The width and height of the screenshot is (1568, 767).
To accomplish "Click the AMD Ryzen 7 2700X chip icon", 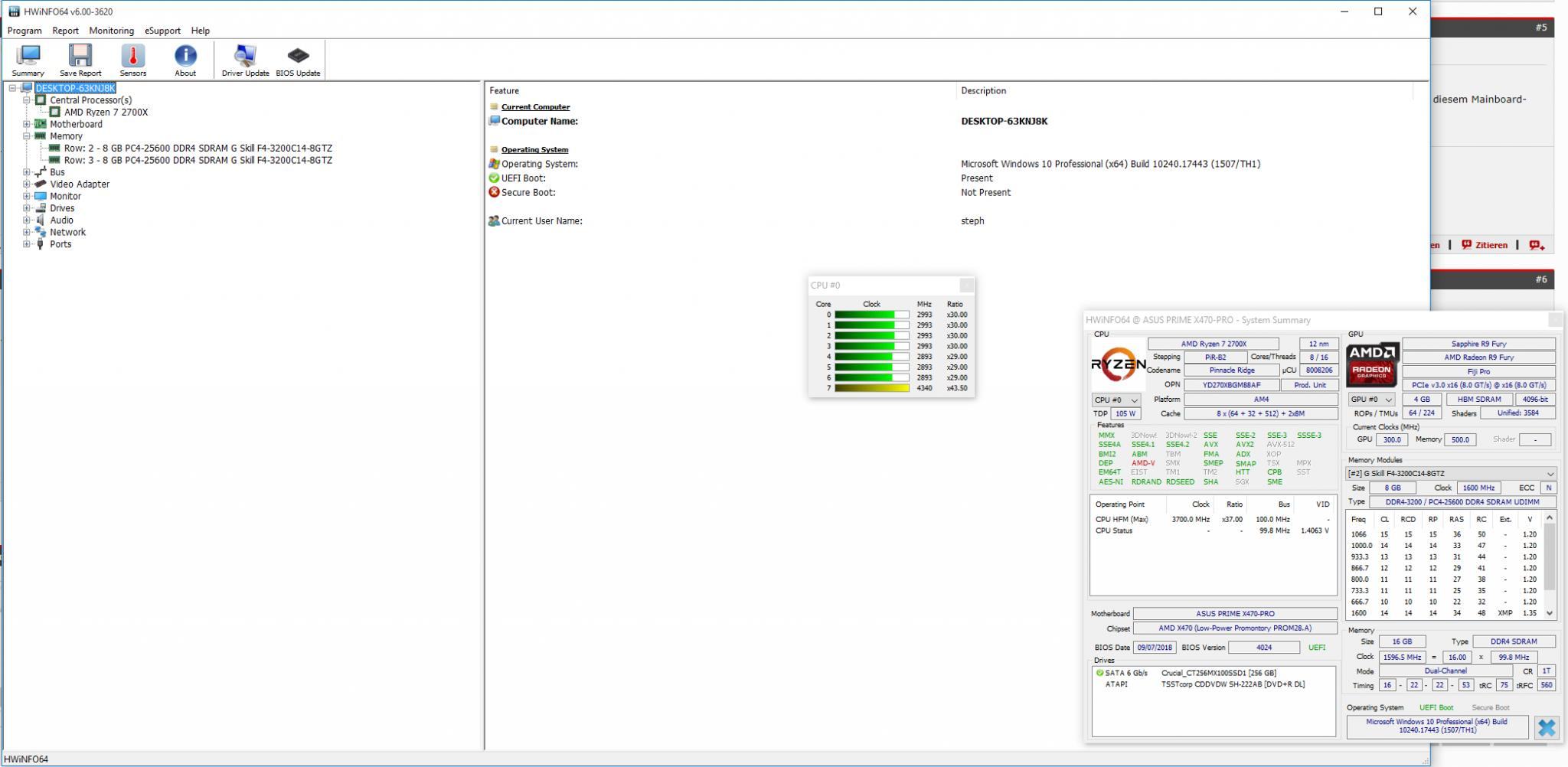I will (x=55, y=112).
